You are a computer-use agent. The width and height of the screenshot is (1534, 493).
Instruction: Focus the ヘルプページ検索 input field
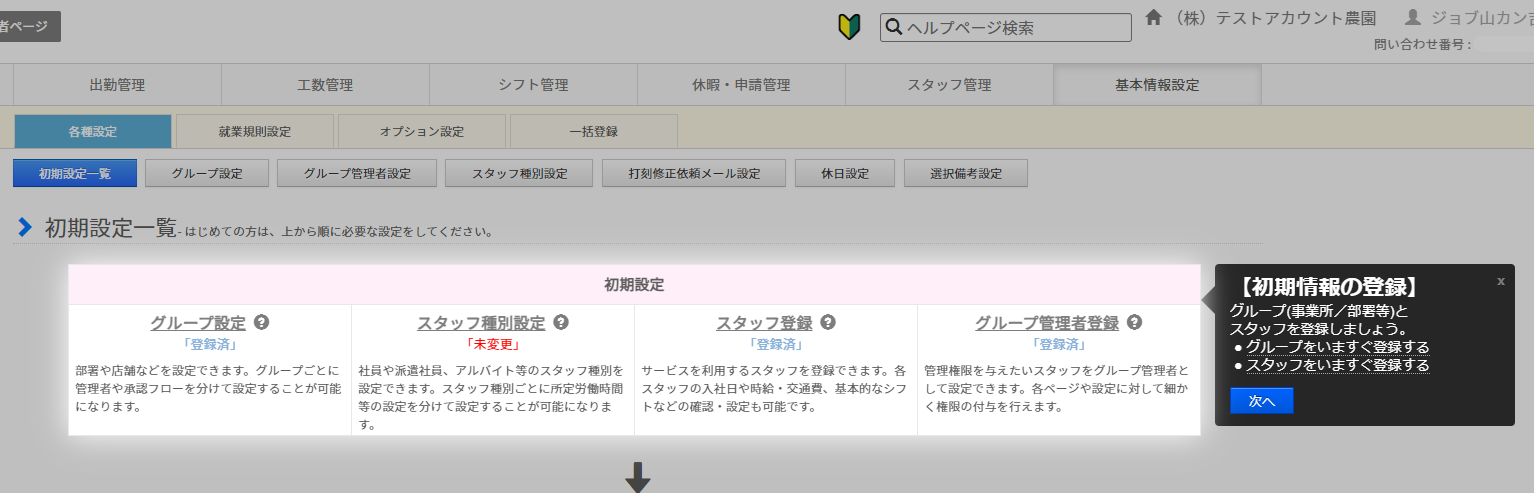[x=1006, y=28]
